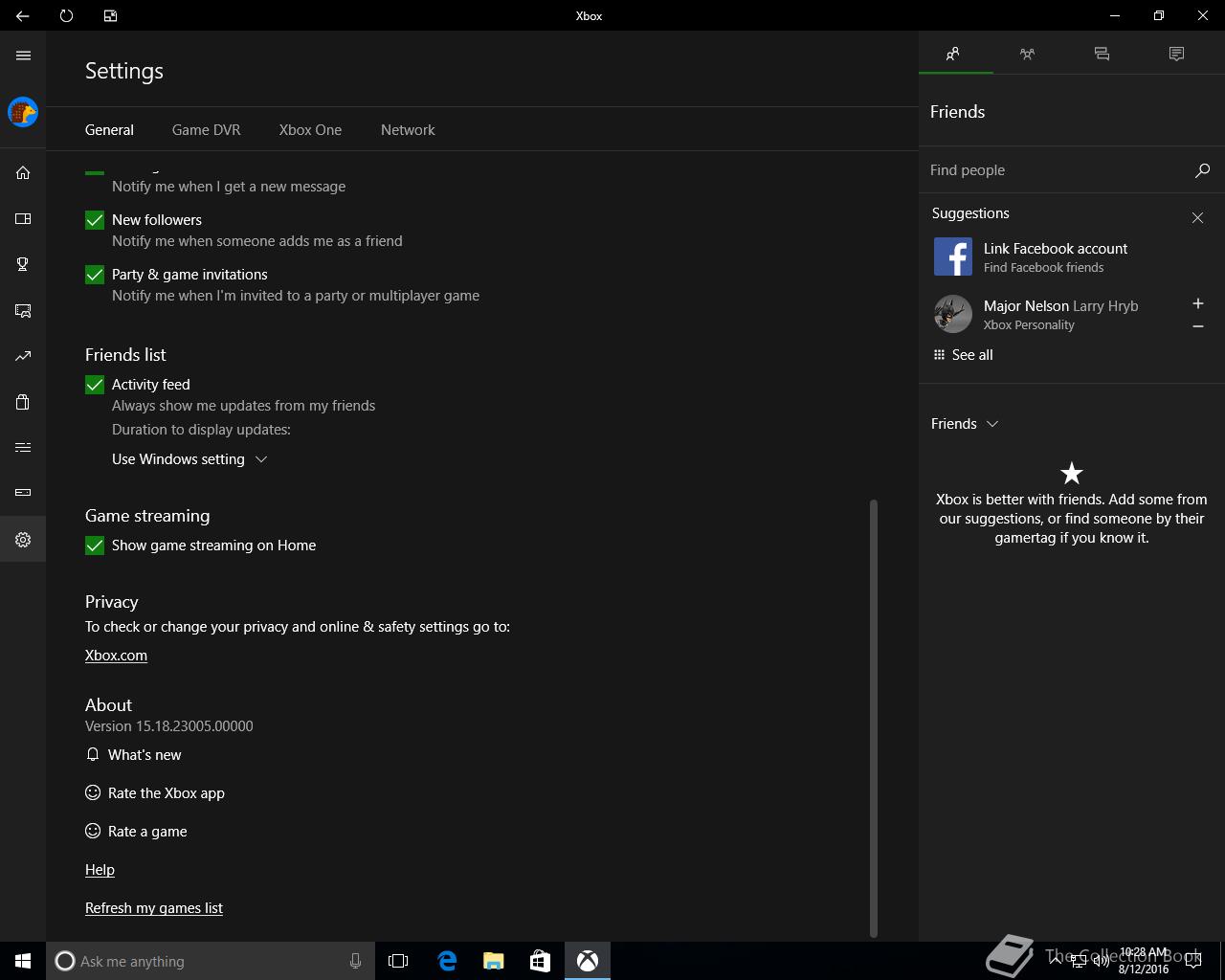Switch to the Friends pane icon
Viewport: 1225px width, 980px height.
953,55
